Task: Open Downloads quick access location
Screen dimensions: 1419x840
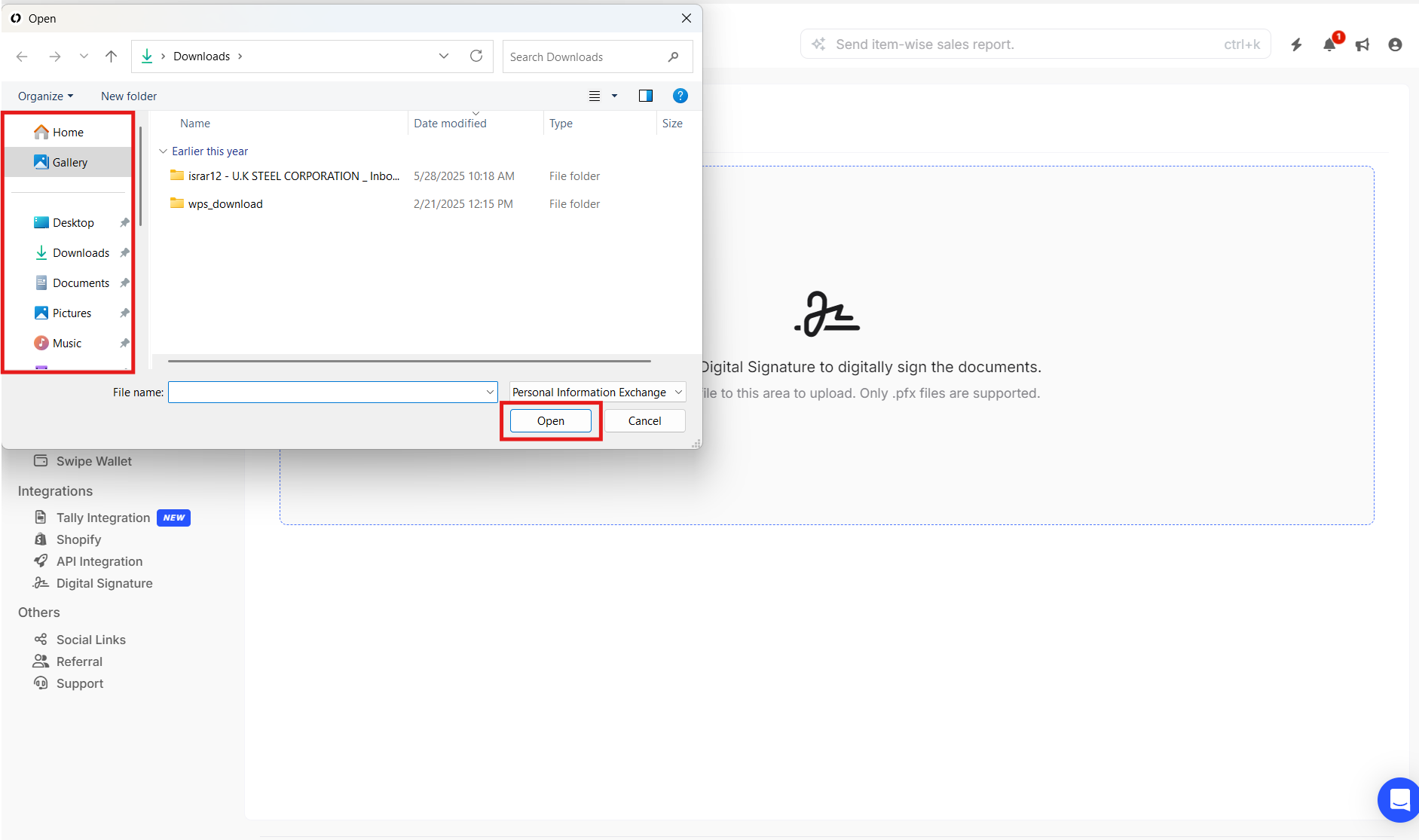Action: point(81,253)
